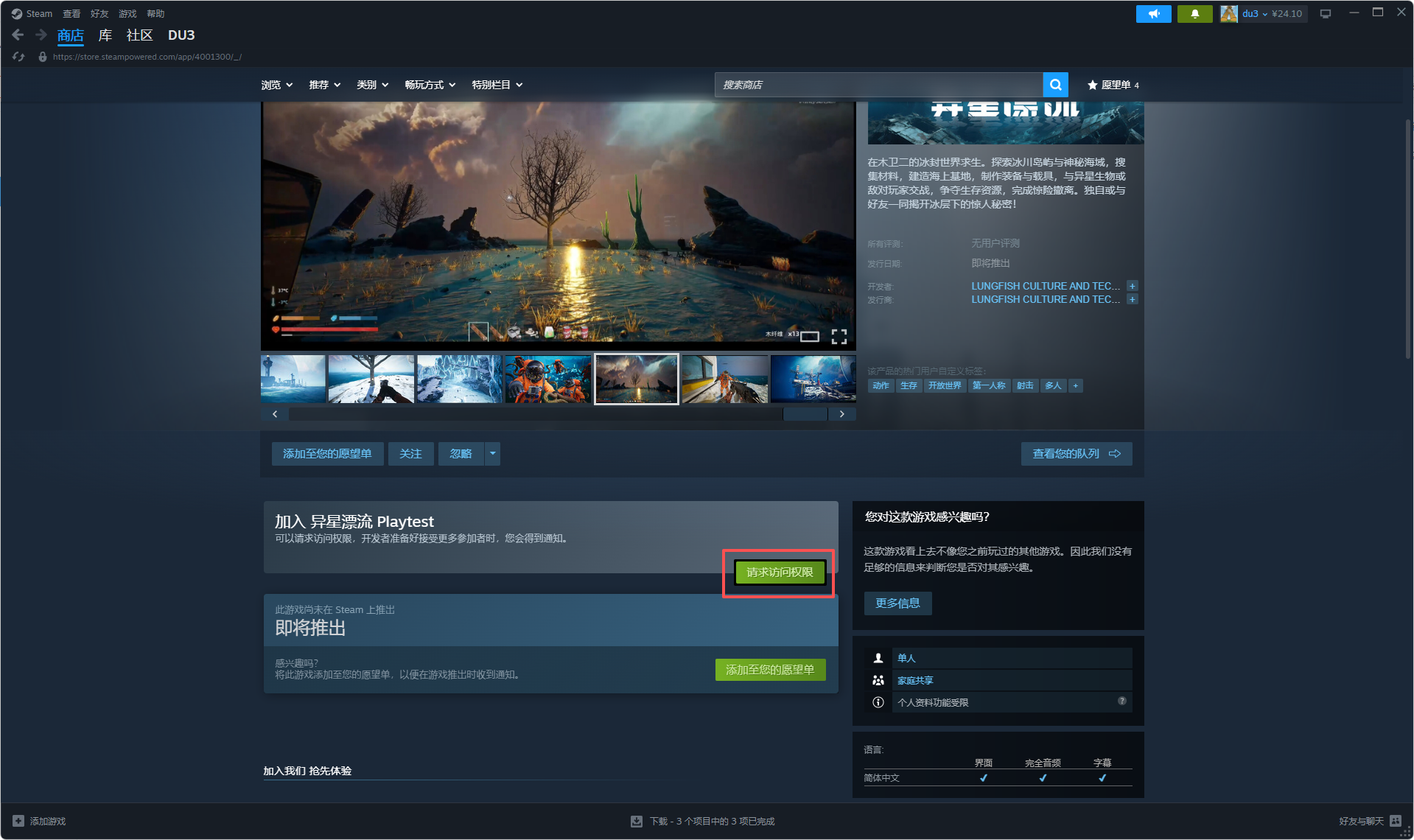Click the 请求访问权限 button

(780, 573)
